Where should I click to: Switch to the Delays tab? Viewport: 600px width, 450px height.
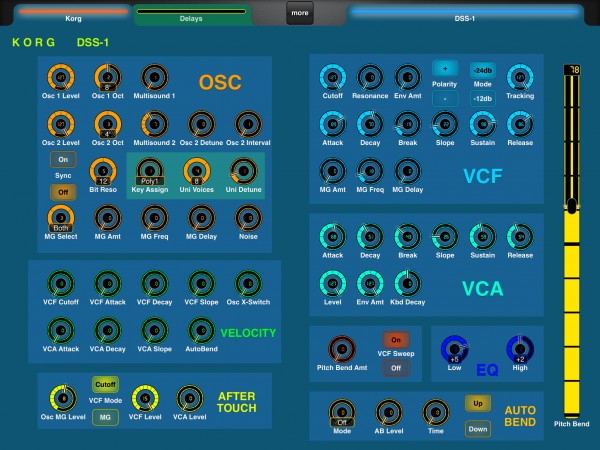coord(191,15)
